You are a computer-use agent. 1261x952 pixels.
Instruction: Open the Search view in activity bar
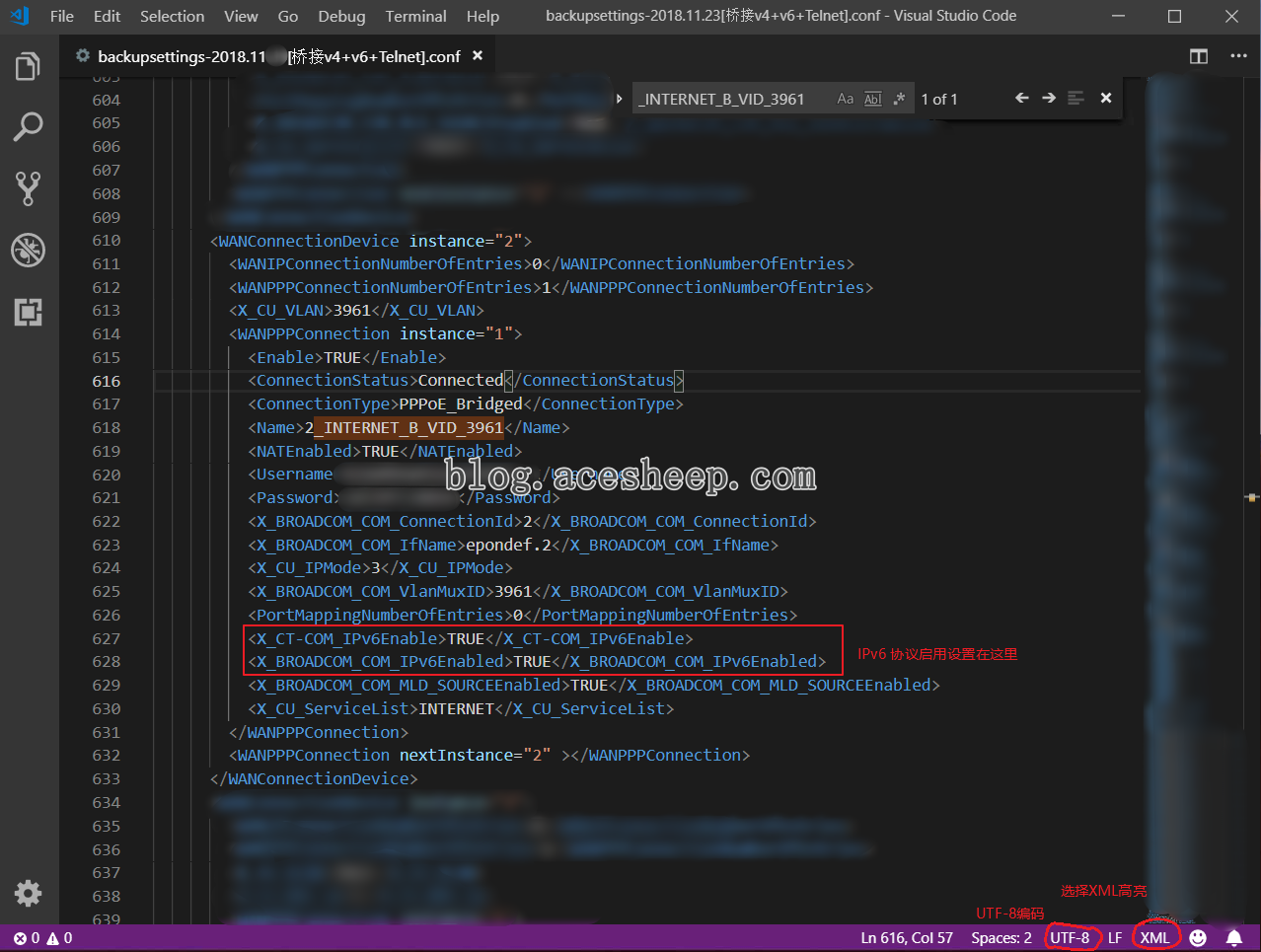(x=28, y=126)
